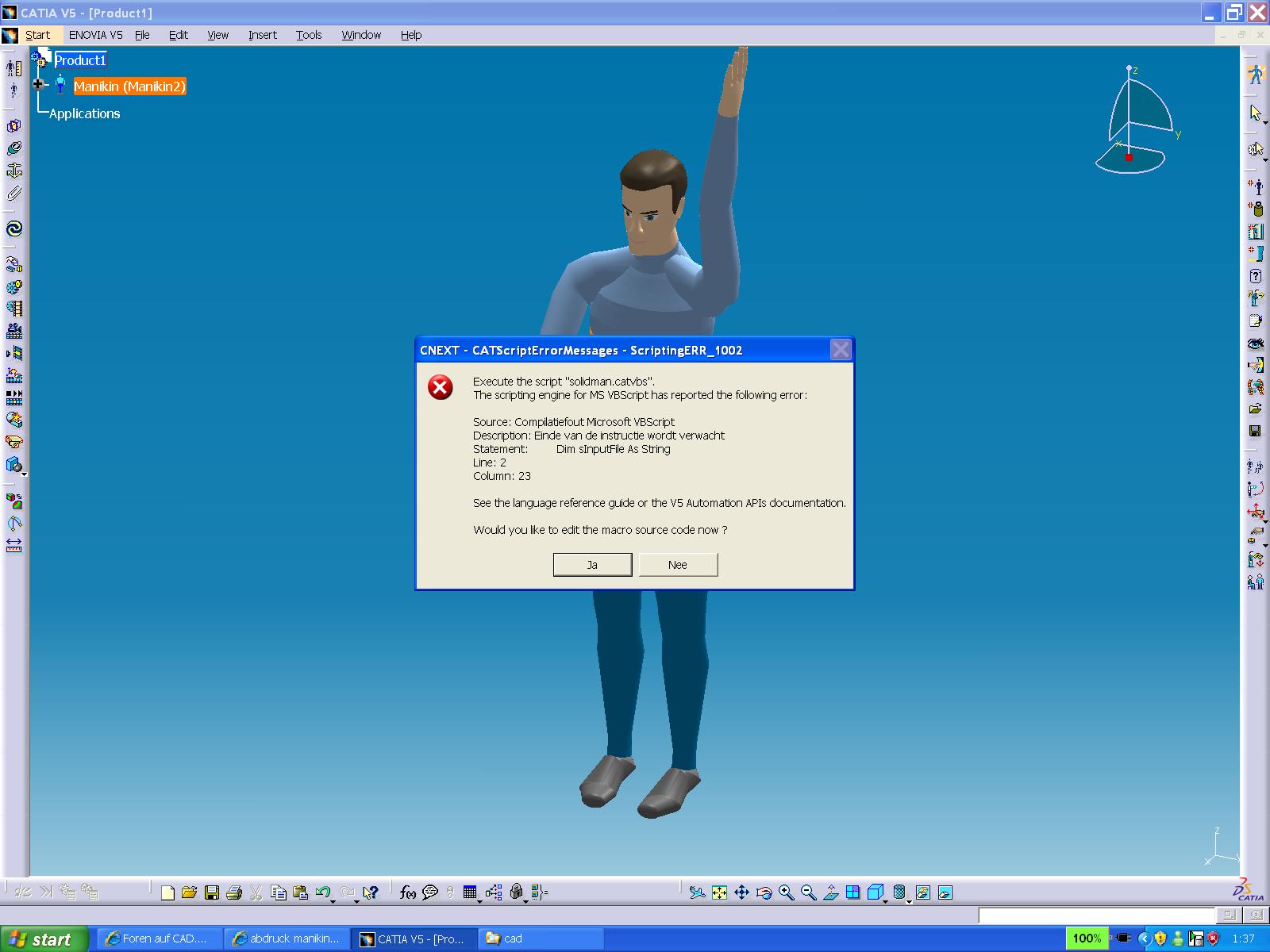
Task: Click the Measure arc icon
Action: [x=13, y=524]
